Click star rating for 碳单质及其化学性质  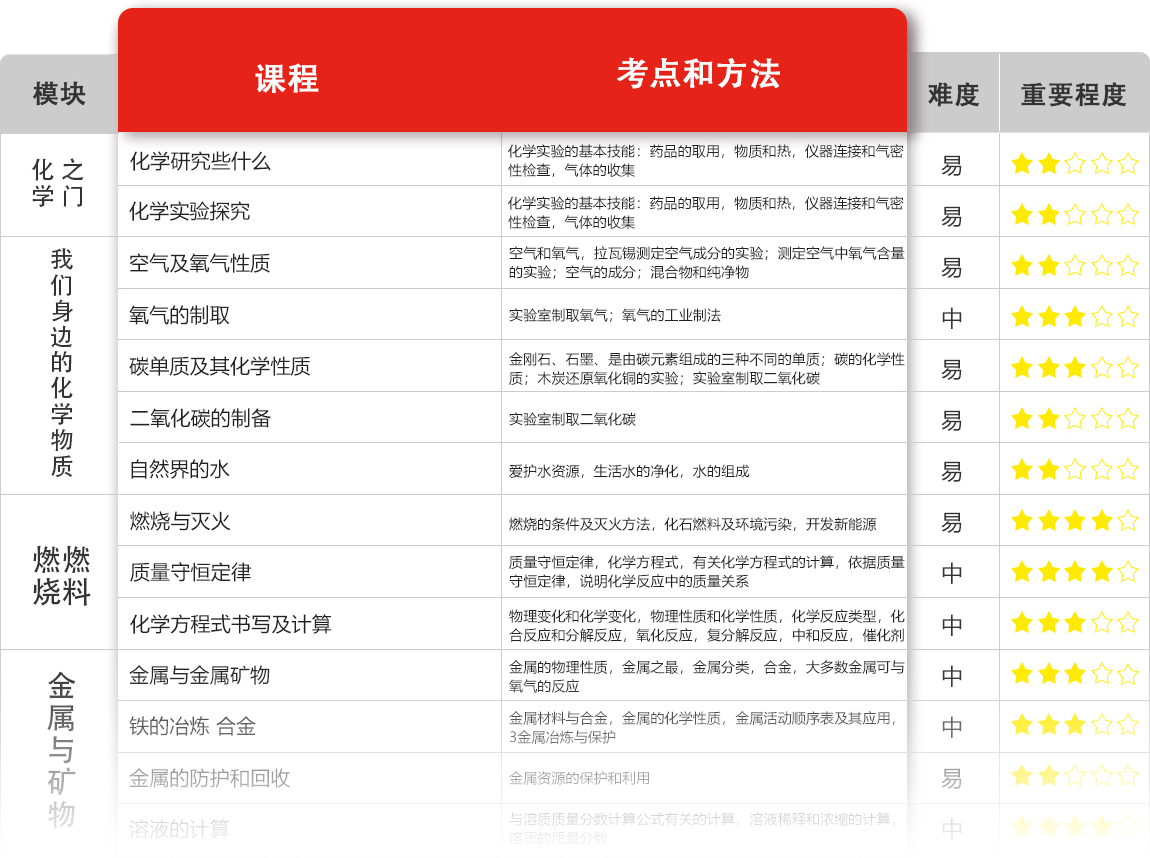[x=1074, y=367]
